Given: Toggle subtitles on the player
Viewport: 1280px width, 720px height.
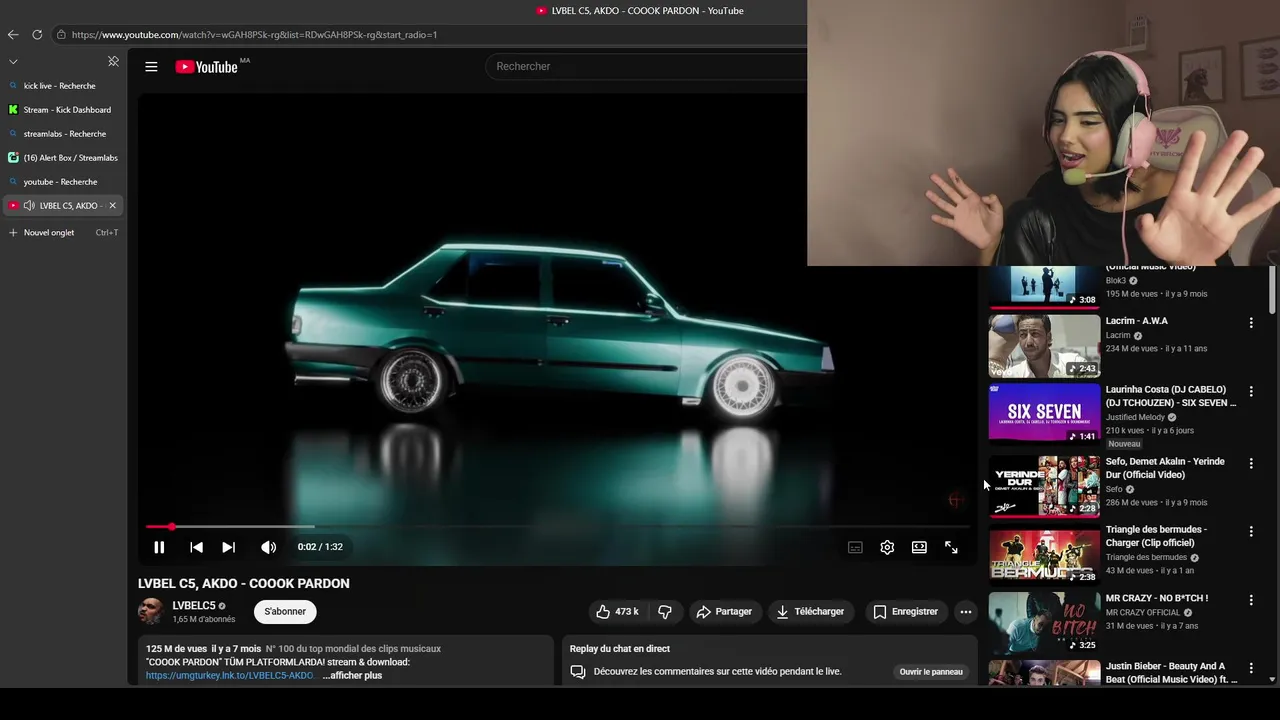Looking at the screenshot, I should [x=855, y=547].
